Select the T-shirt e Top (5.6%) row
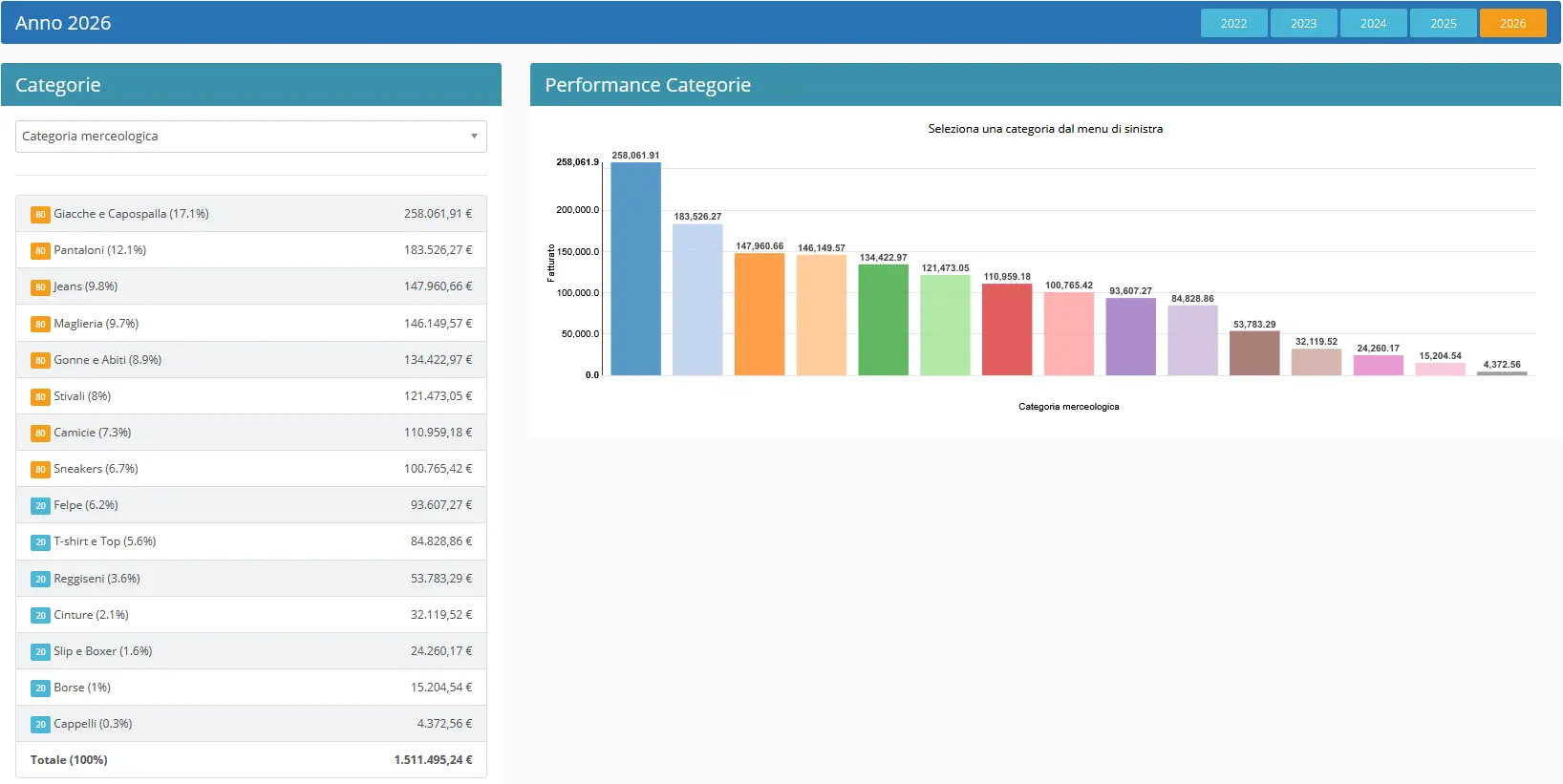Screen dimensions: 1563x784 tap(251, 541)
